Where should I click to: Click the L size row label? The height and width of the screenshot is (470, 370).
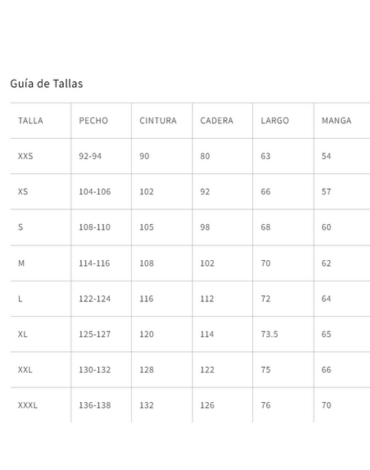(20, 299)
